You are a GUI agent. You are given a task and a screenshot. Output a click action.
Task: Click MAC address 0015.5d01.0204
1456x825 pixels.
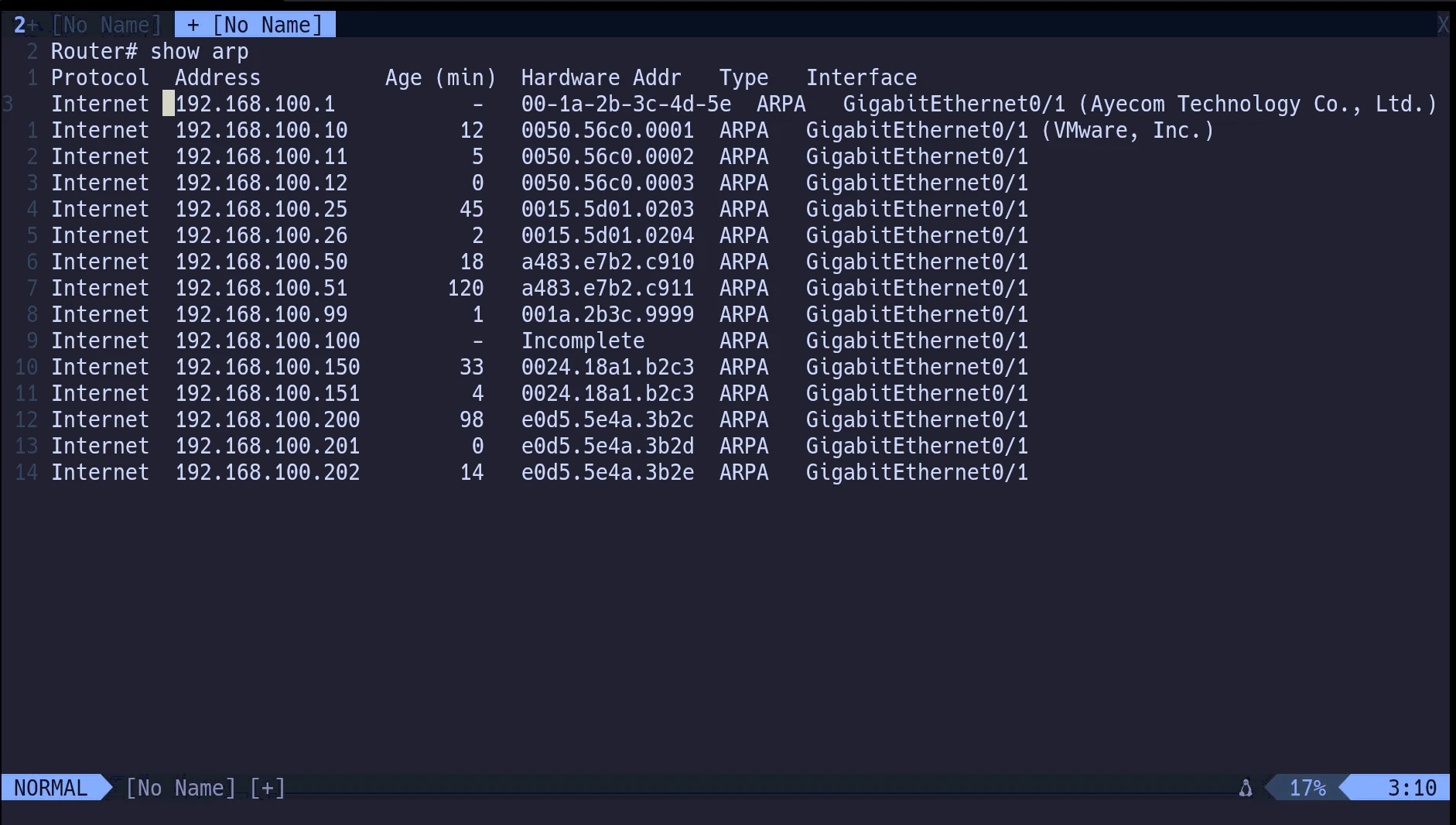(608, 236)
